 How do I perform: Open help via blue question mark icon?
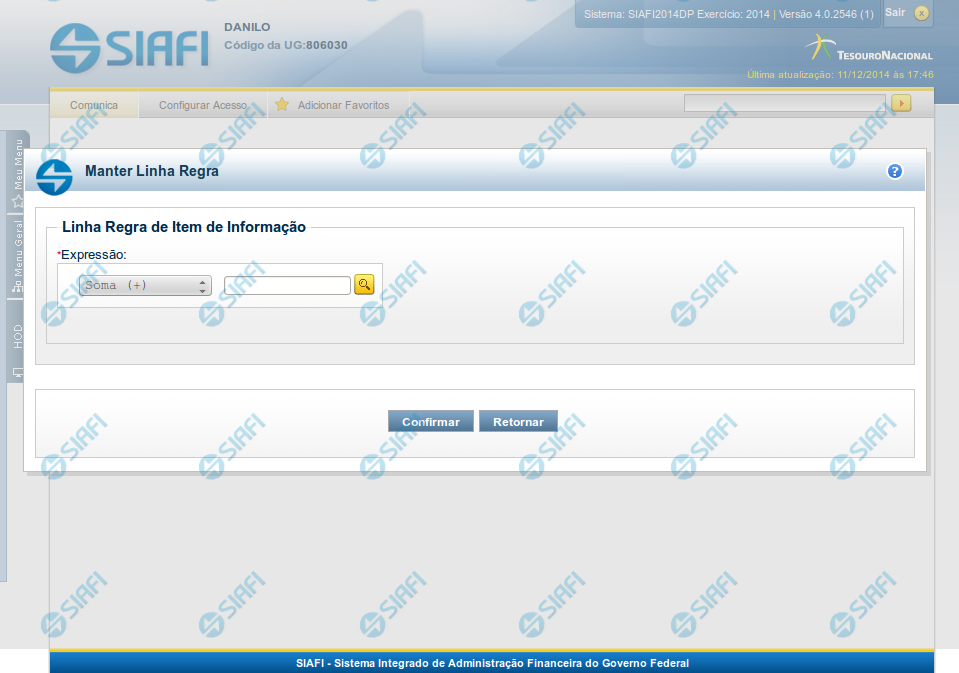894,171
